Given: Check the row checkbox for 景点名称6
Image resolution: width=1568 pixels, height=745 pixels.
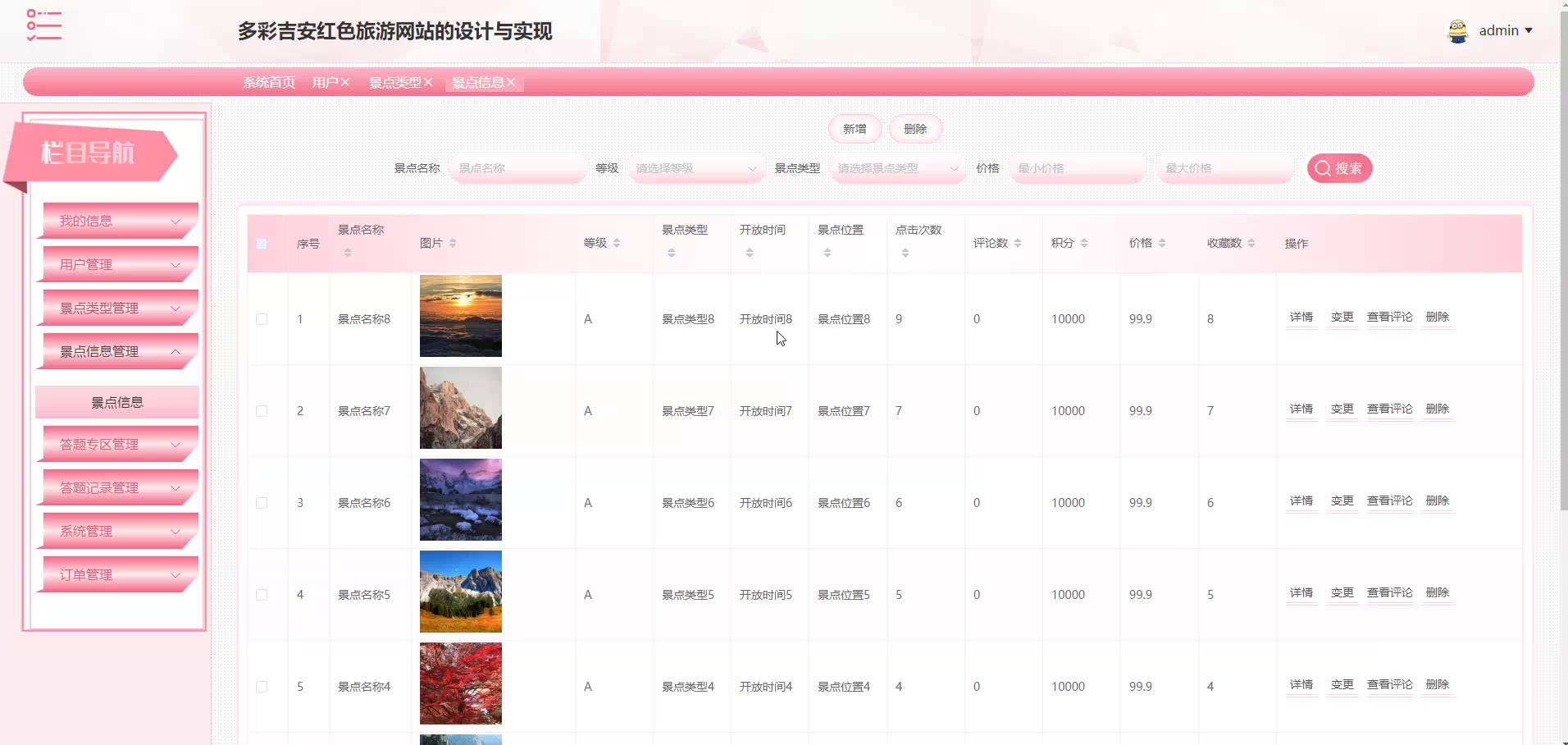Looking at the screenshot, I should (262, 503).
